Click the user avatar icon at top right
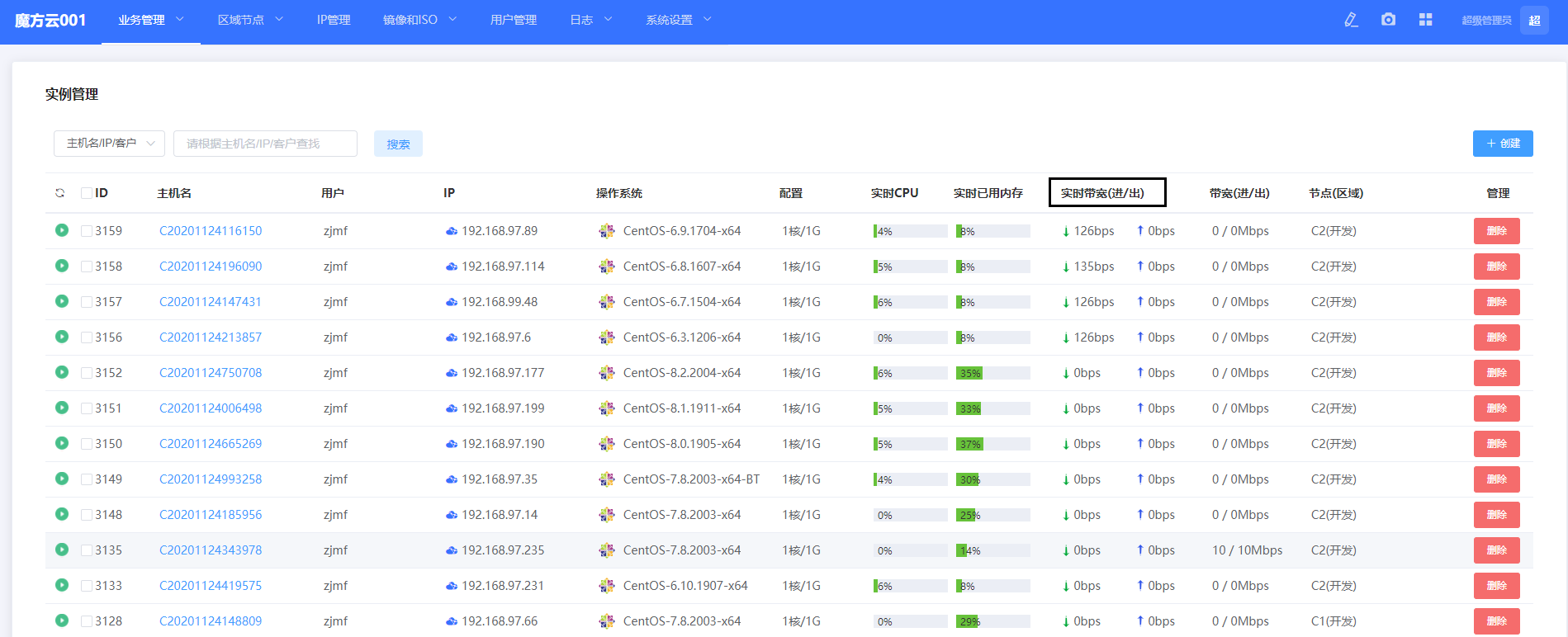Screen dimensions: 1568x637 tap(1534, 21)
